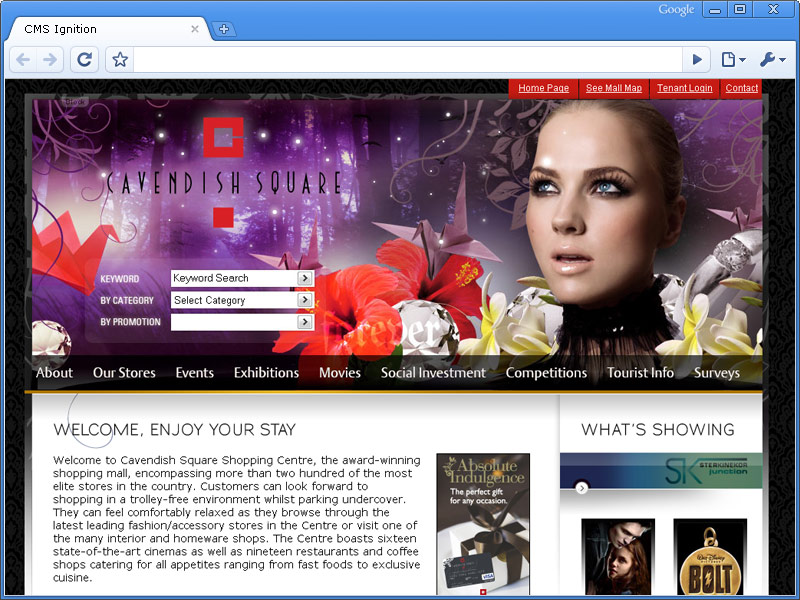Screen dimensions: 800x600
Task: Open the See Mall Map link
Action: pyautogui.click(x=614, y=88)
